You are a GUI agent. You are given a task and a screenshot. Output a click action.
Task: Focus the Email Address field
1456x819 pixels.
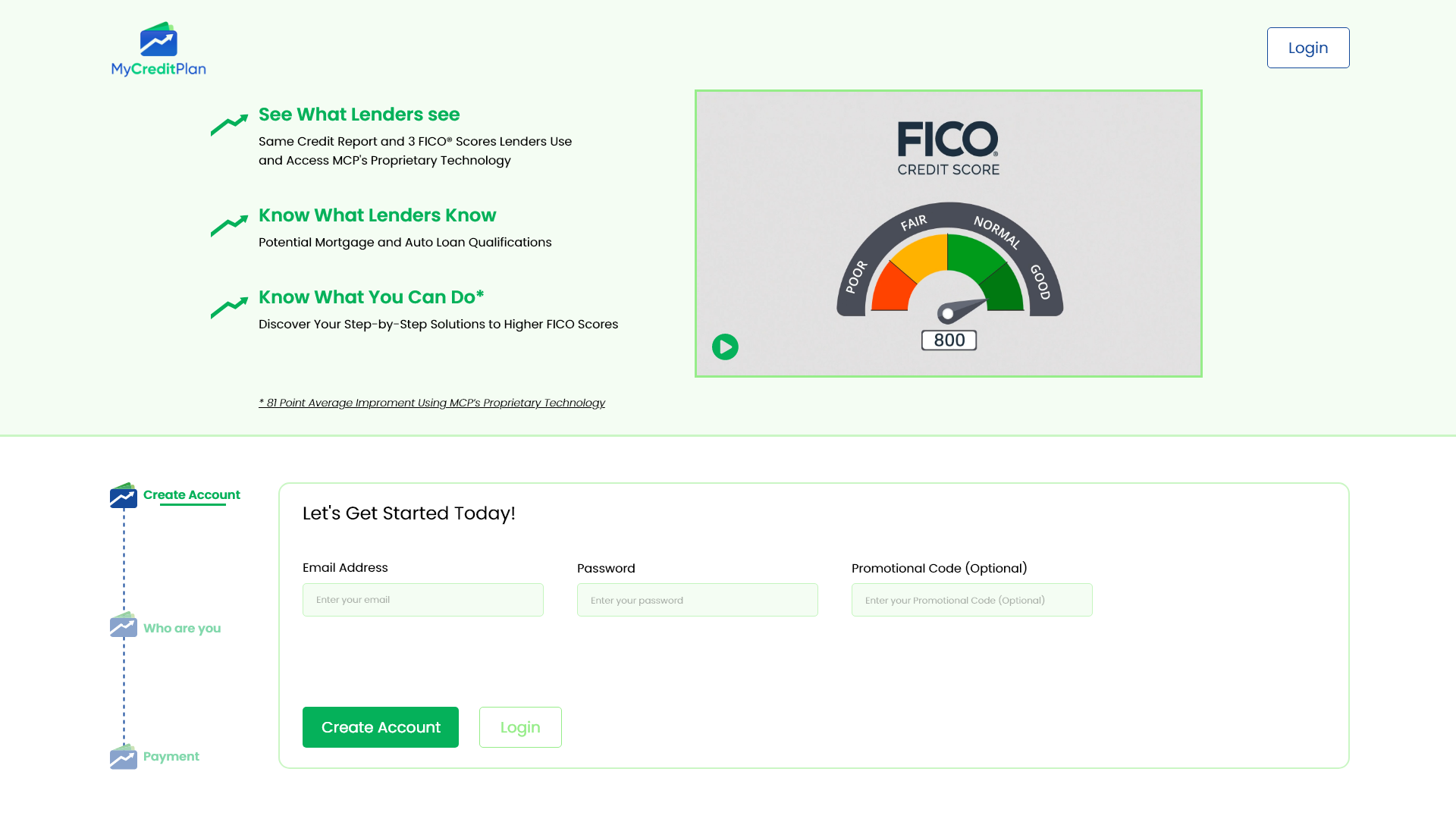[x=423, y=600]
